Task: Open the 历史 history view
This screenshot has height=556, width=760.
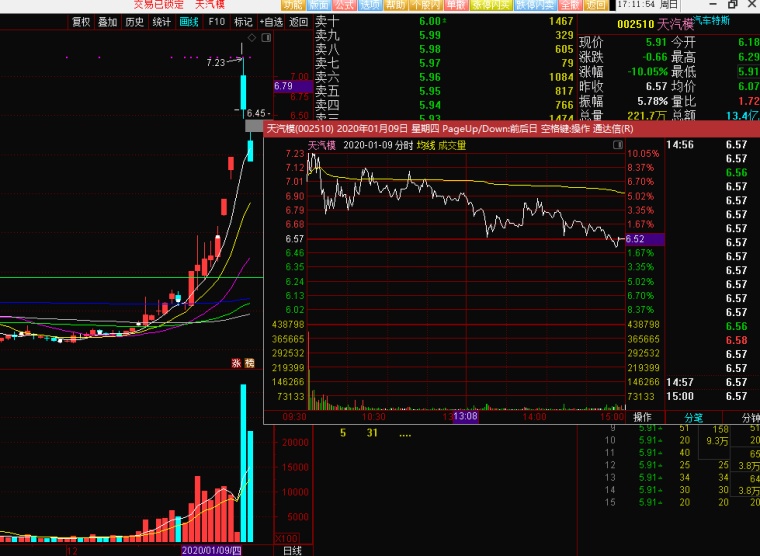Action: [x=135, y=22]
